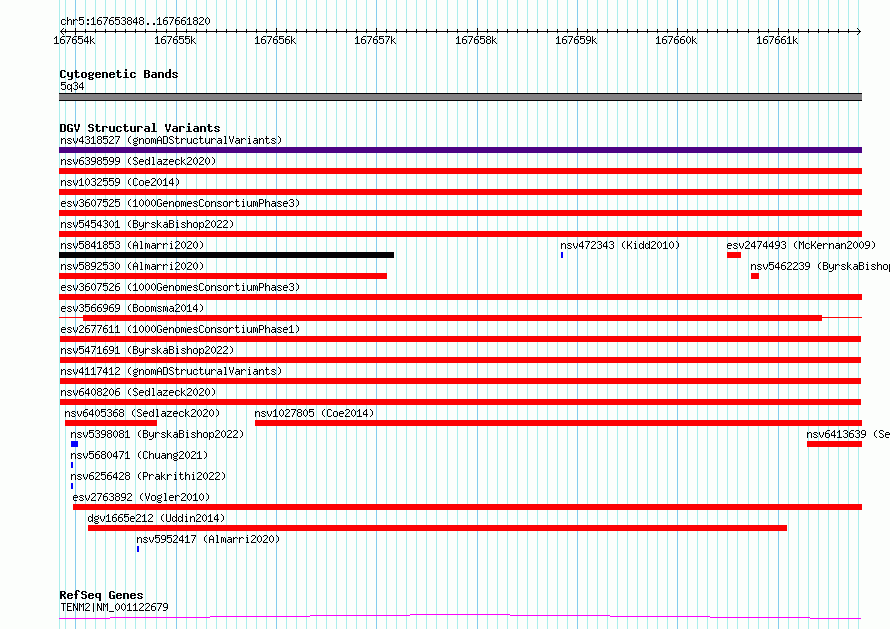Image resolution: width=890 pixels, height=629 pixels.
Task: Click the red nsv6413639 variant bar
Action: (834, 444)
